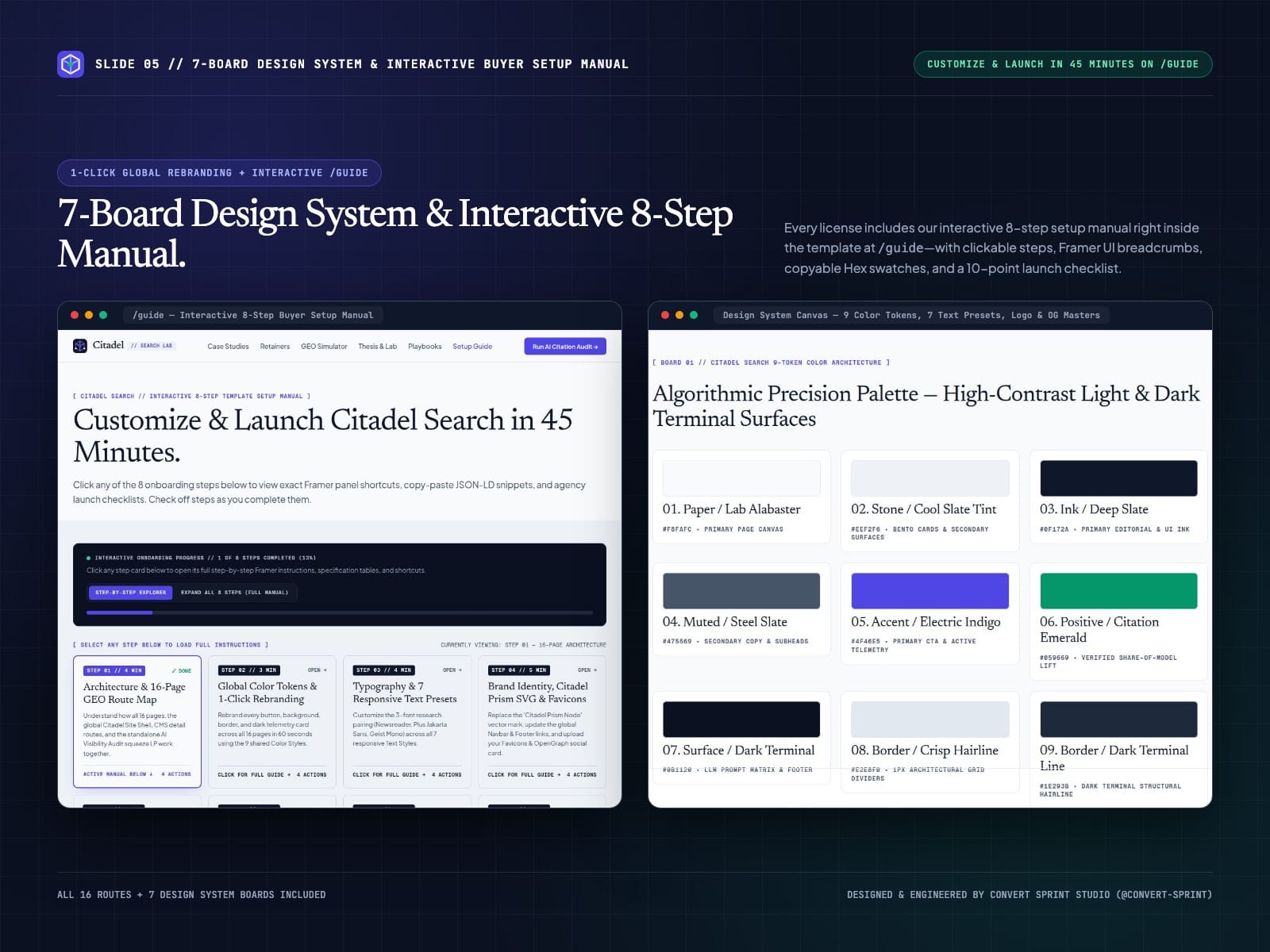The height and width of the screenshot is (952, 1270).
Task: Pick the Stone / Cool Slate Tint swatch
Action: [929, 478]
